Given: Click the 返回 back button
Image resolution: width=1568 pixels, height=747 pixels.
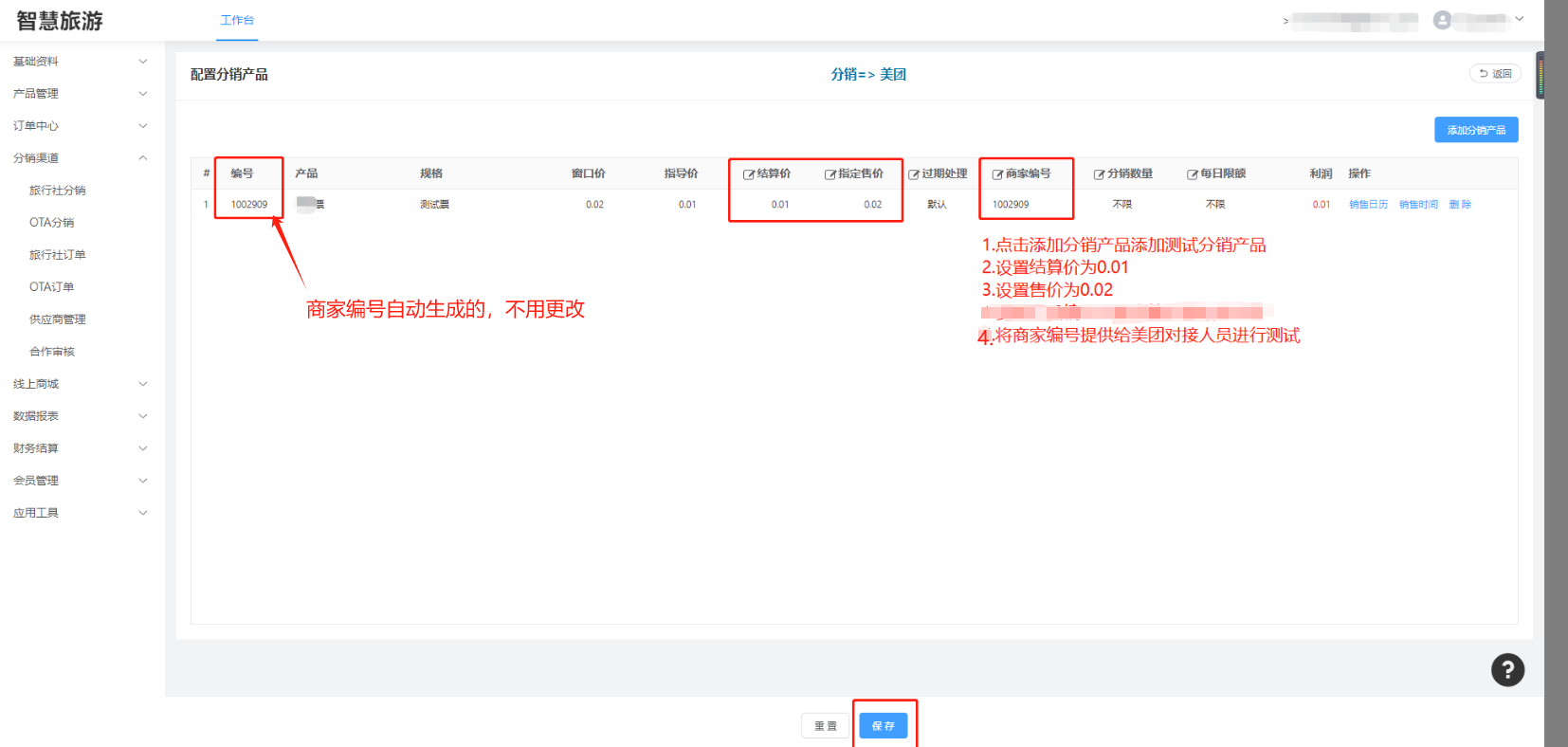Looking at the screenshot, I should (x=1495, y=74).
